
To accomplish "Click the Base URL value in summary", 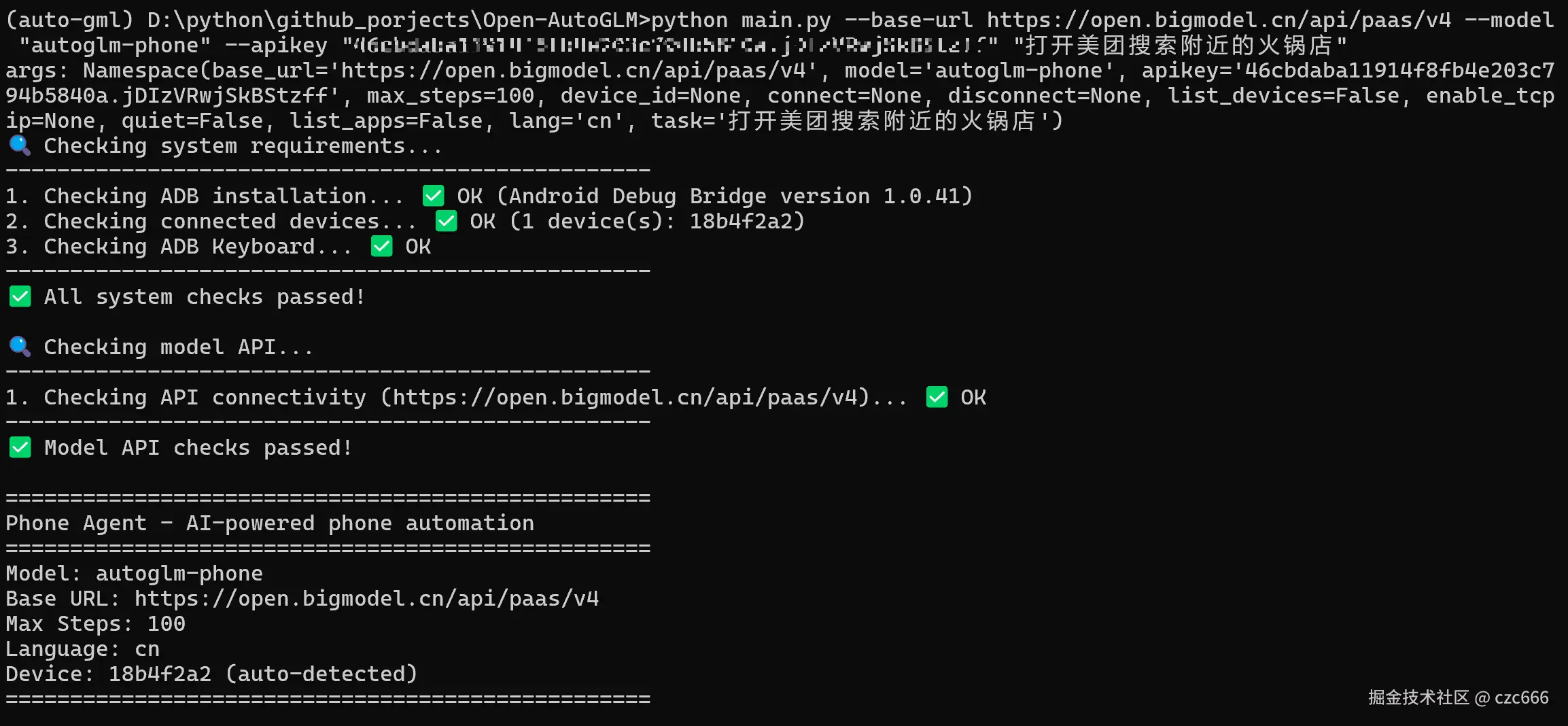I will [366, 599].
